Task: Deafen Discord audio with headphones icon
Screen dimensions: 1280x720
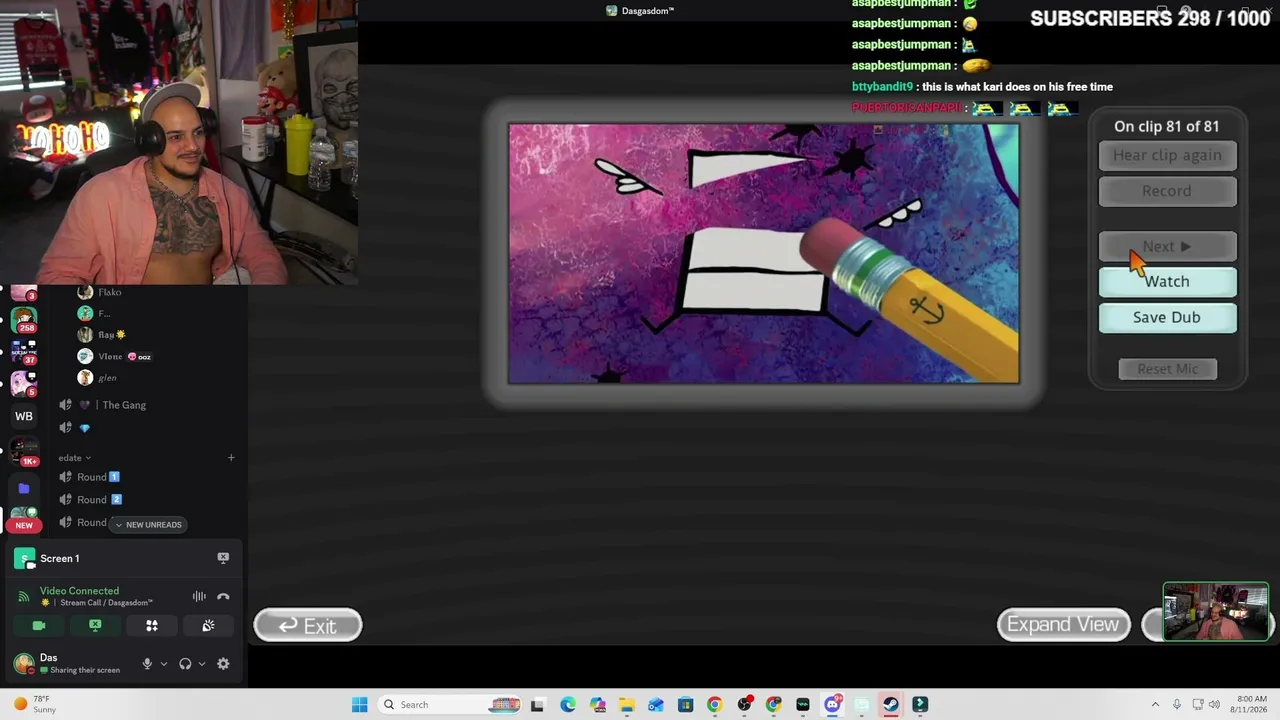Action: (185, 664)
